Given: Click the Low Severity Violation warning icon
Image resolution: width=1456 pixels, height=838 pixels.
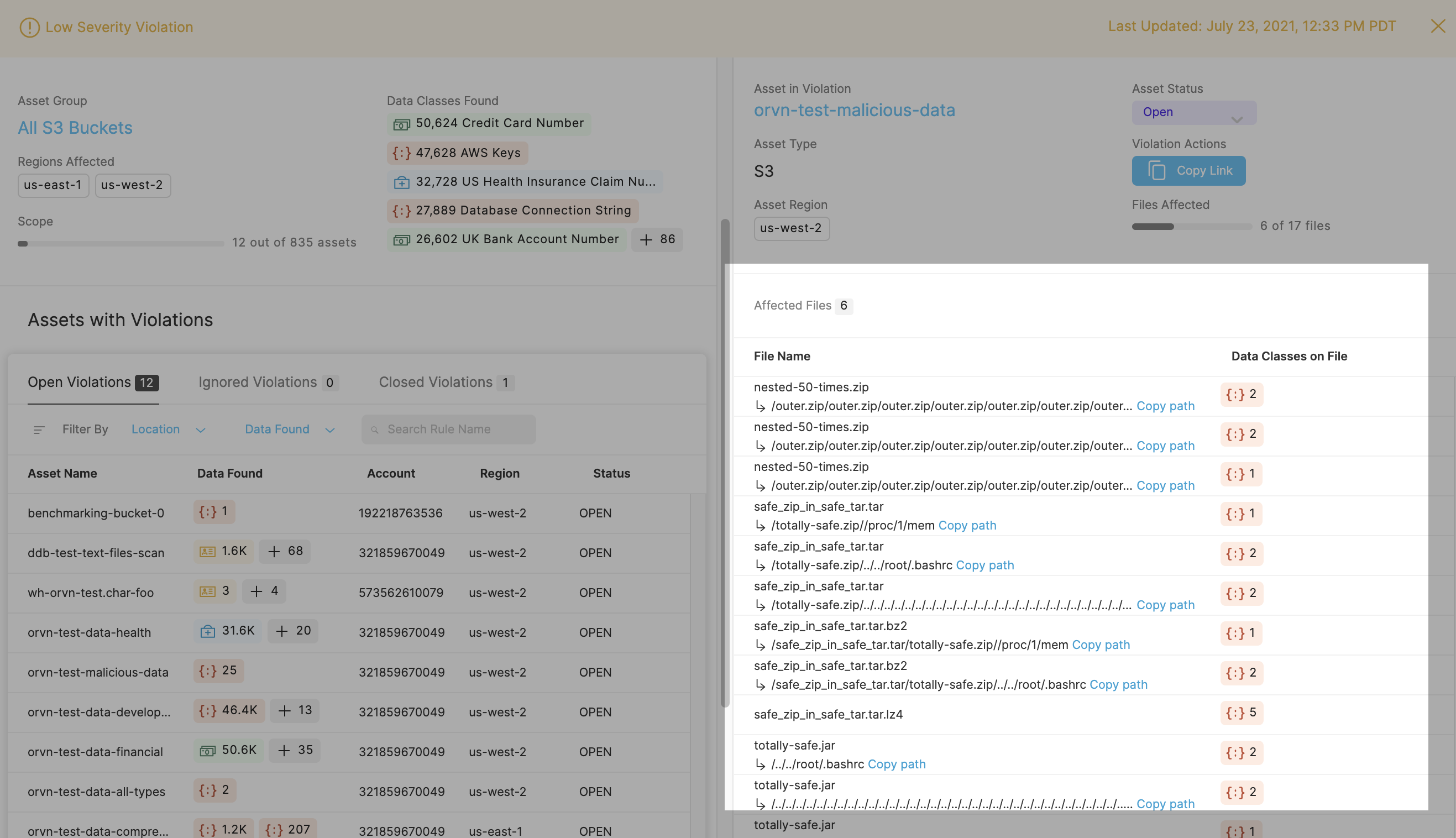Looking at the screenshot, I should [x=29, y=27].
